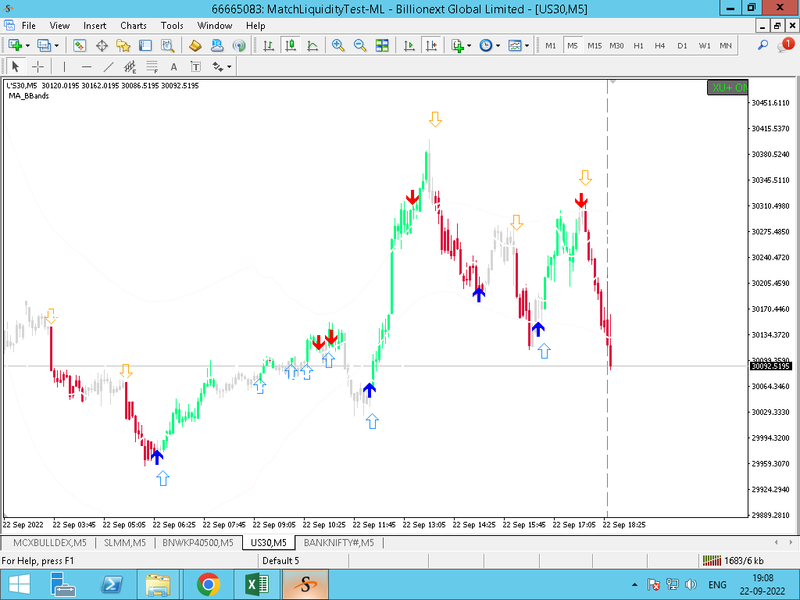Toggle chart shift button
800x600 pixels.
pos(432,45)
